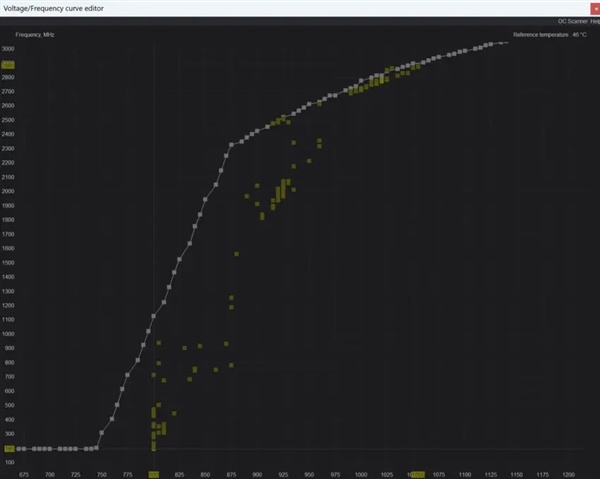The width and height of the screenshot is (600, 479).
Task: Open the OC Scanner
Action: tap(572, 21)
